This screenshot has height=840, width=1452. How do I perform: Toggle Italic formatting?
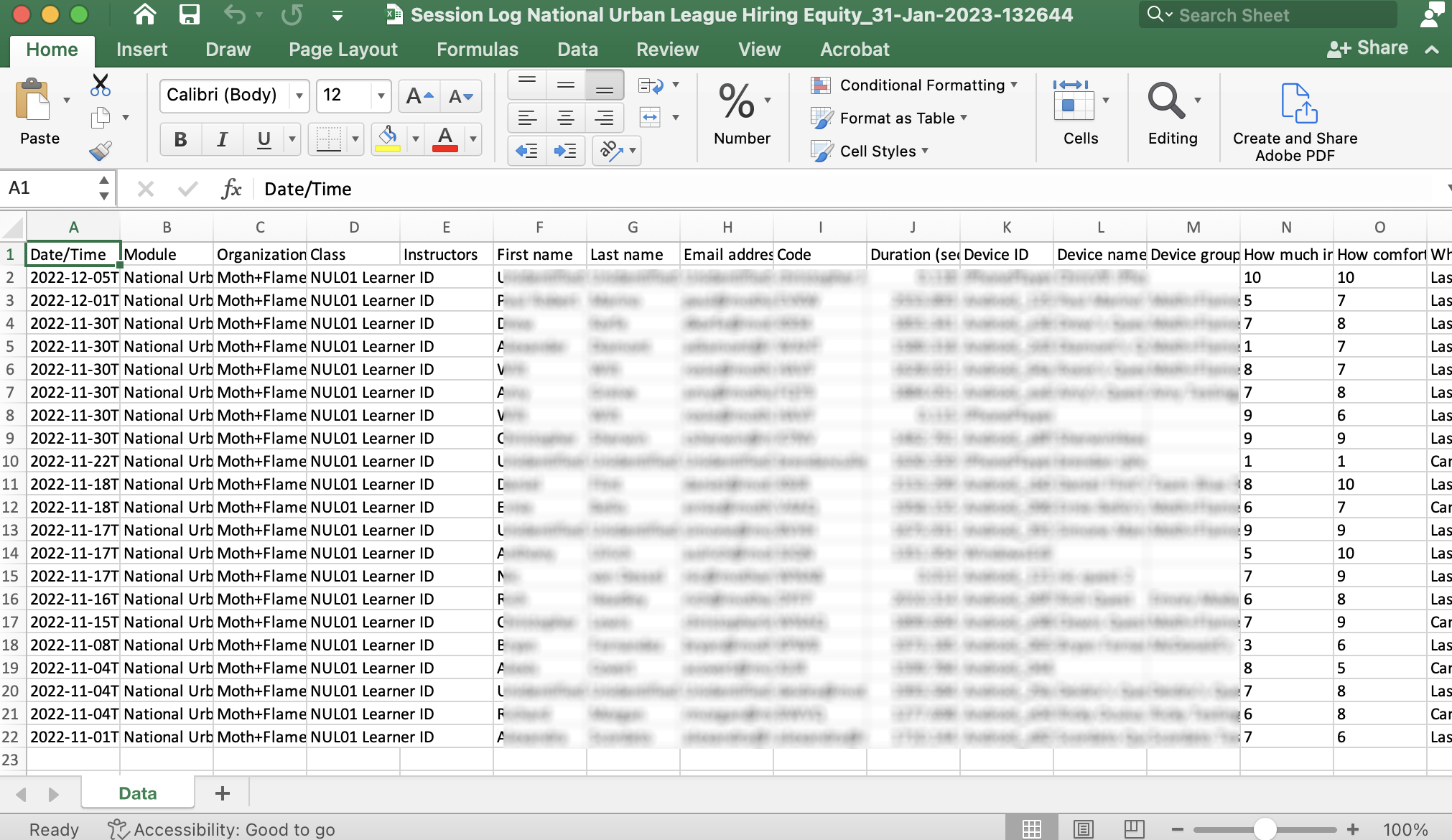point(222,139)
